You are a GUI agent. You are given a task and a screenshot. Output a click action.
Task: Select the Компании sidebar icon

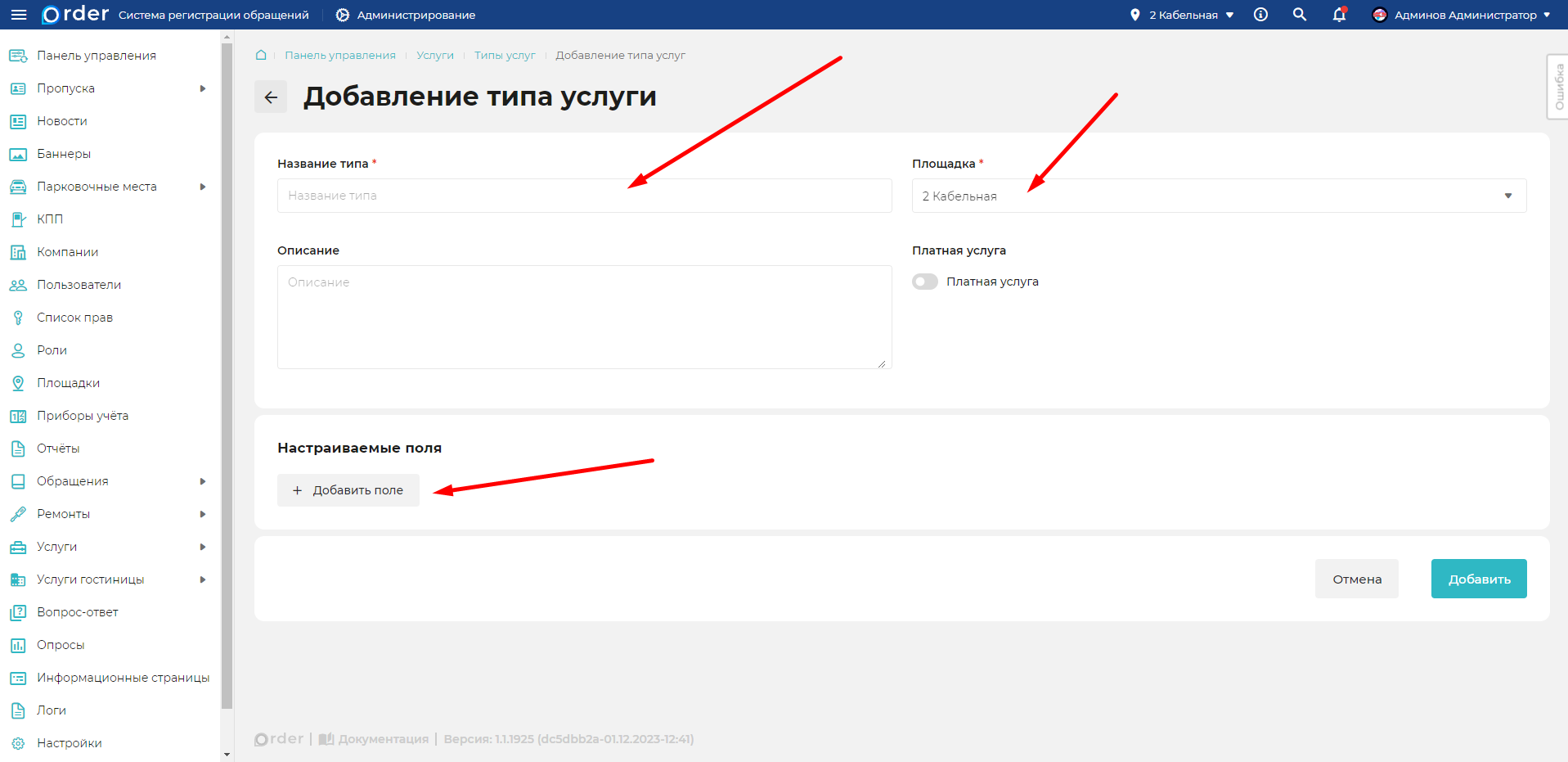click(17, 251)
